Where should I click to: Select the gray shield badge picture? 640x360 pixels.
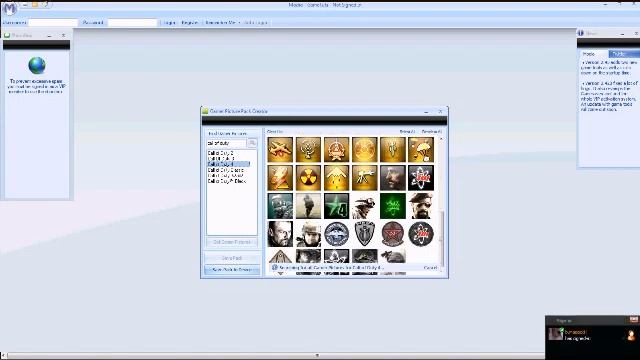(x=364, y=234)
